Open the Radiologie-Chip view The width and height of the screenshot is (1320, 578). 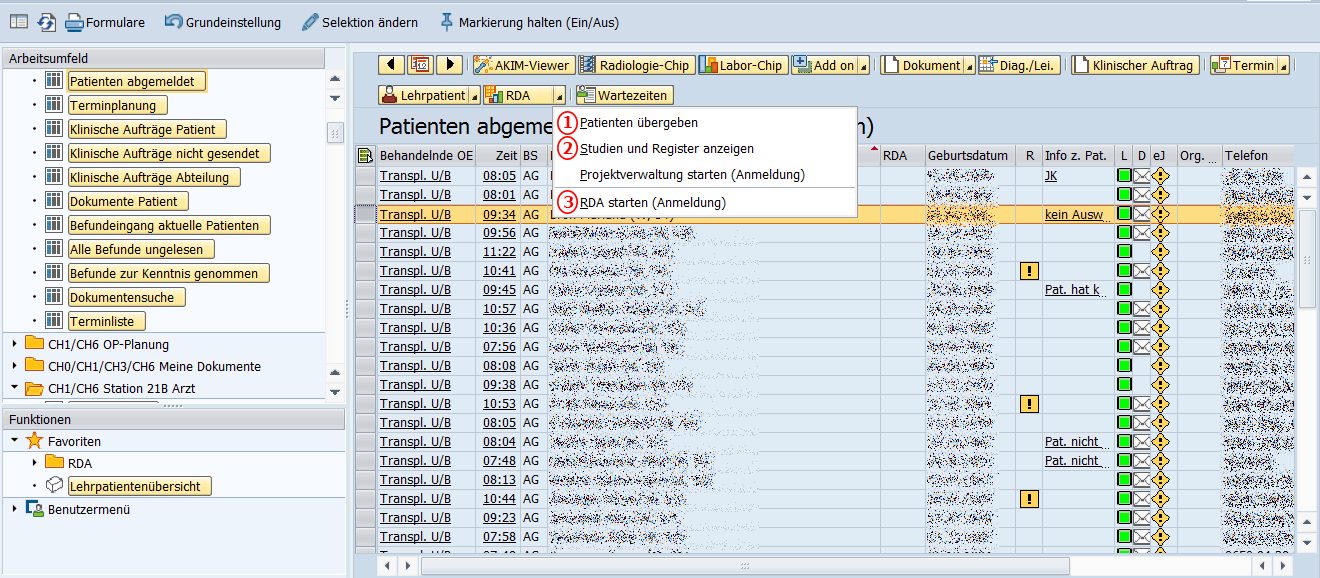635,65
